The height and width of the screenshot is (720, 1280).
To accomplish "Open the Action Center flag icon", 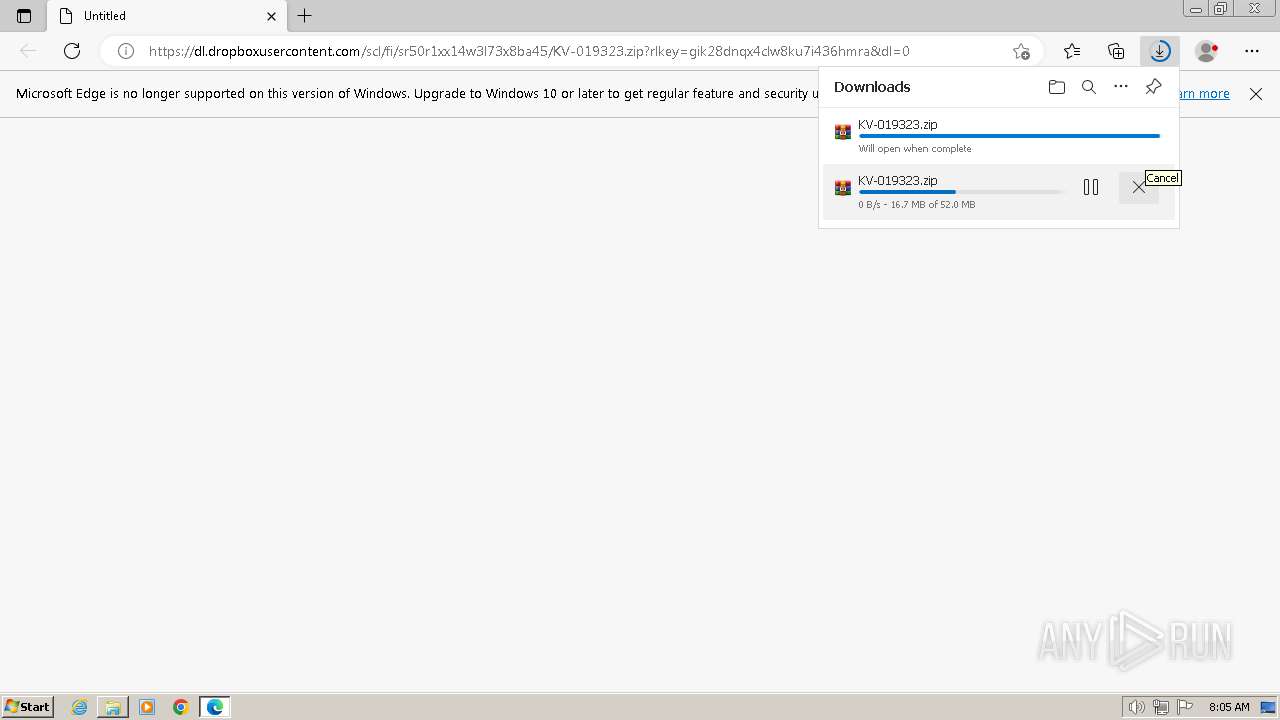I will pyautogui.click(x=1185, y=707).
